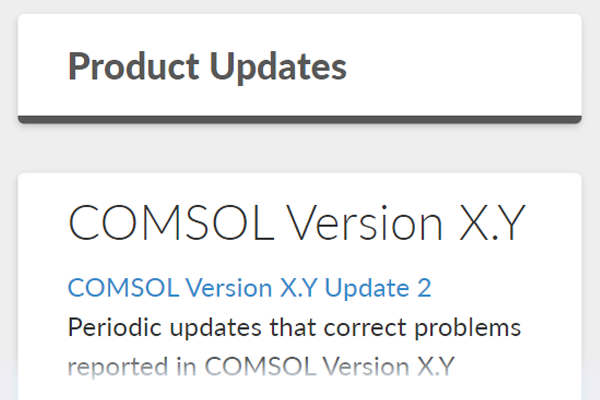This screenshot has height=400, width=600.
Task: Click the 'Periodic updates that correct problems' text
Action: pos(295,328)
